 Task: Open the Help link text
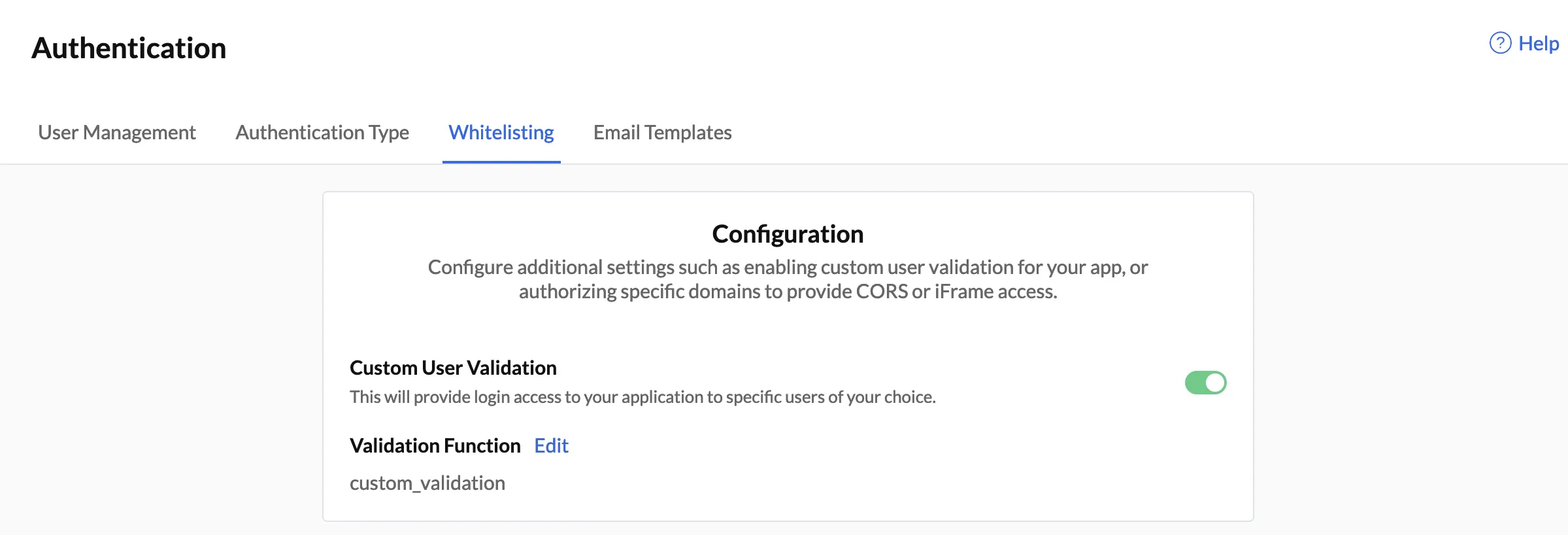tap(1539, 44)
